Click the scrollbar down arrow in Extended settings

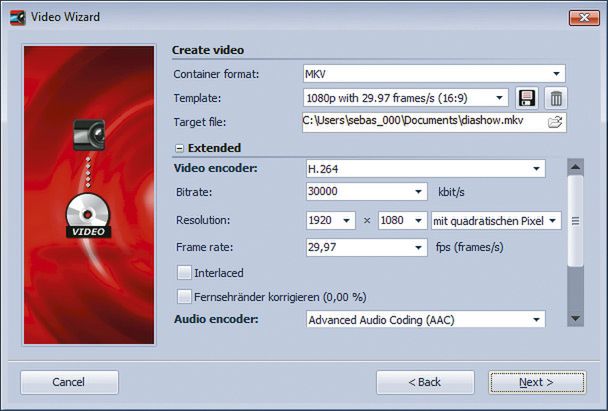coord(575,318)
